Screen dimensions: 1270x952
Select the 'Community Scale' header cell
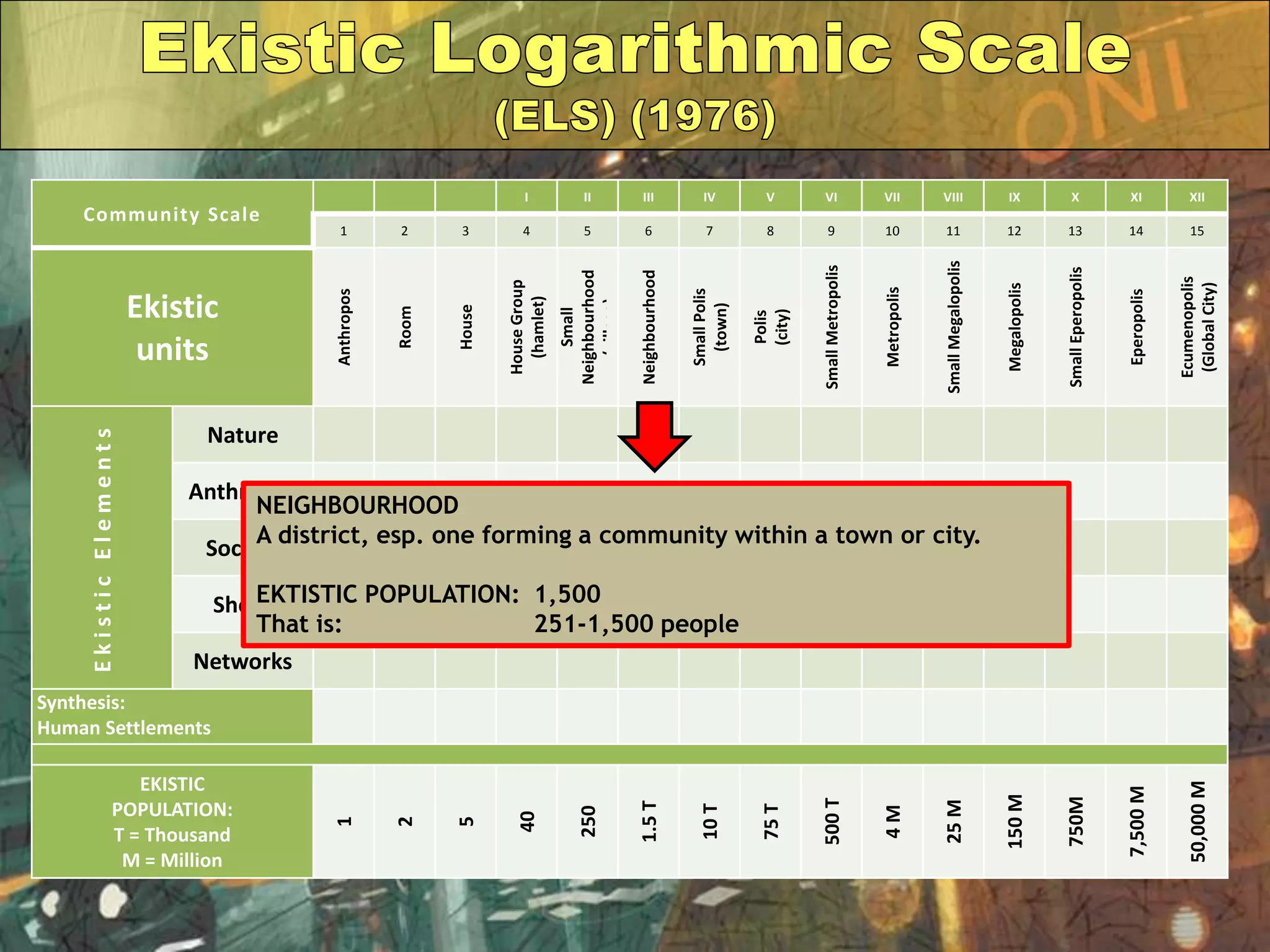point(172,214)
